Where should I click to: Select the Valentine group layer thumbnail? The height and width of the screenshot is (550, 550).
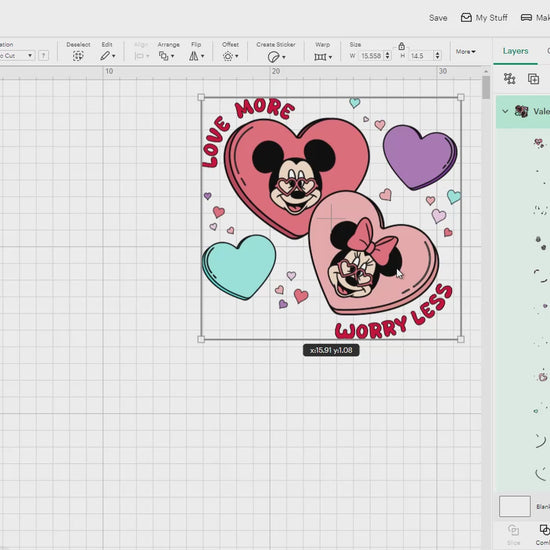[x=521, y=112]
